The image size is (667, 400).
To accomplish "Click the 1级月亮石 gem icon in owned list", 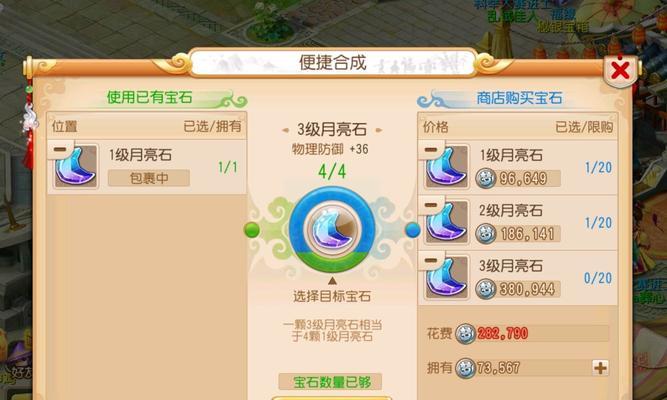I will (76, 167).
